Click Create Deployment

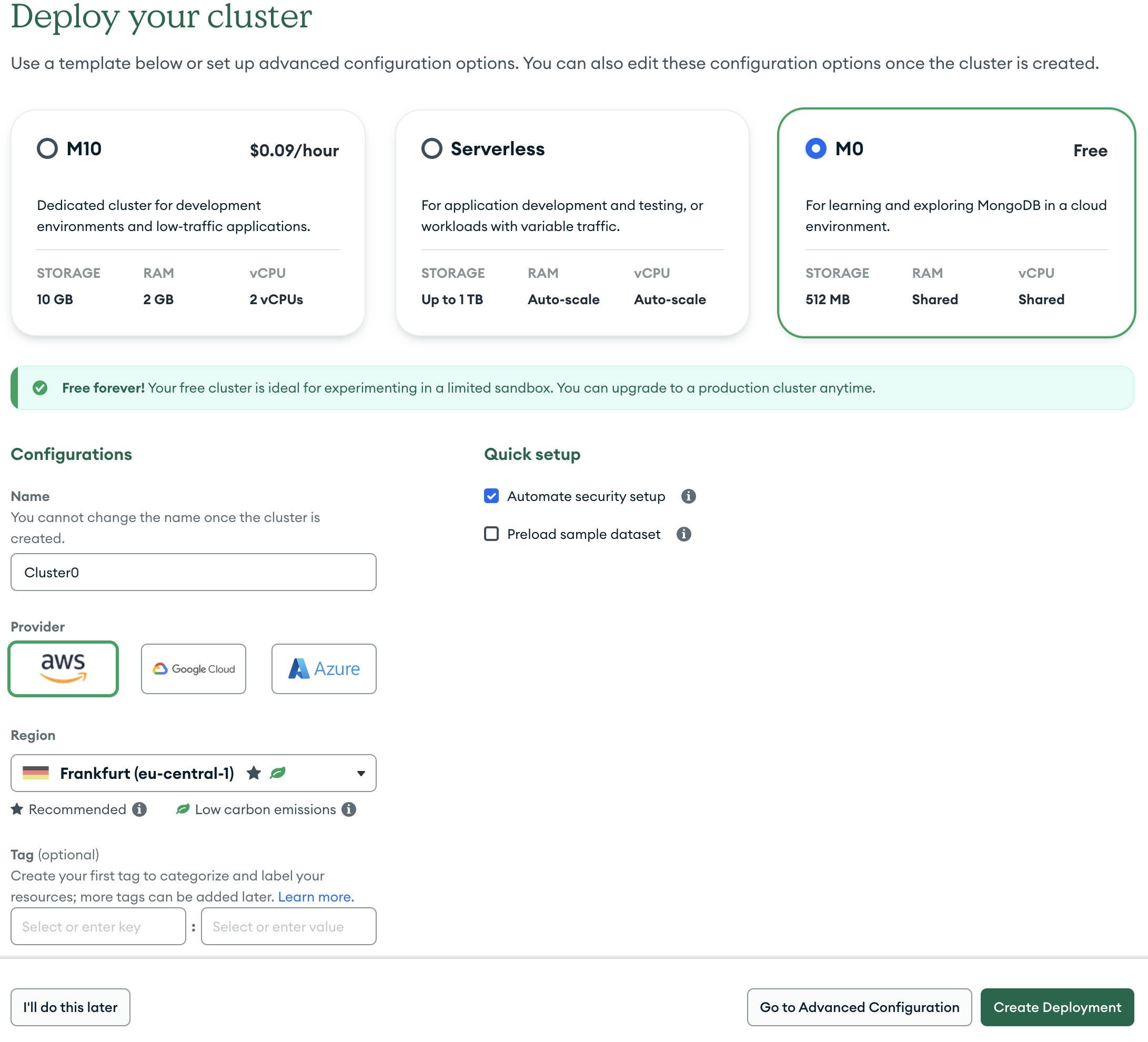click(x=1057, y=1007)
